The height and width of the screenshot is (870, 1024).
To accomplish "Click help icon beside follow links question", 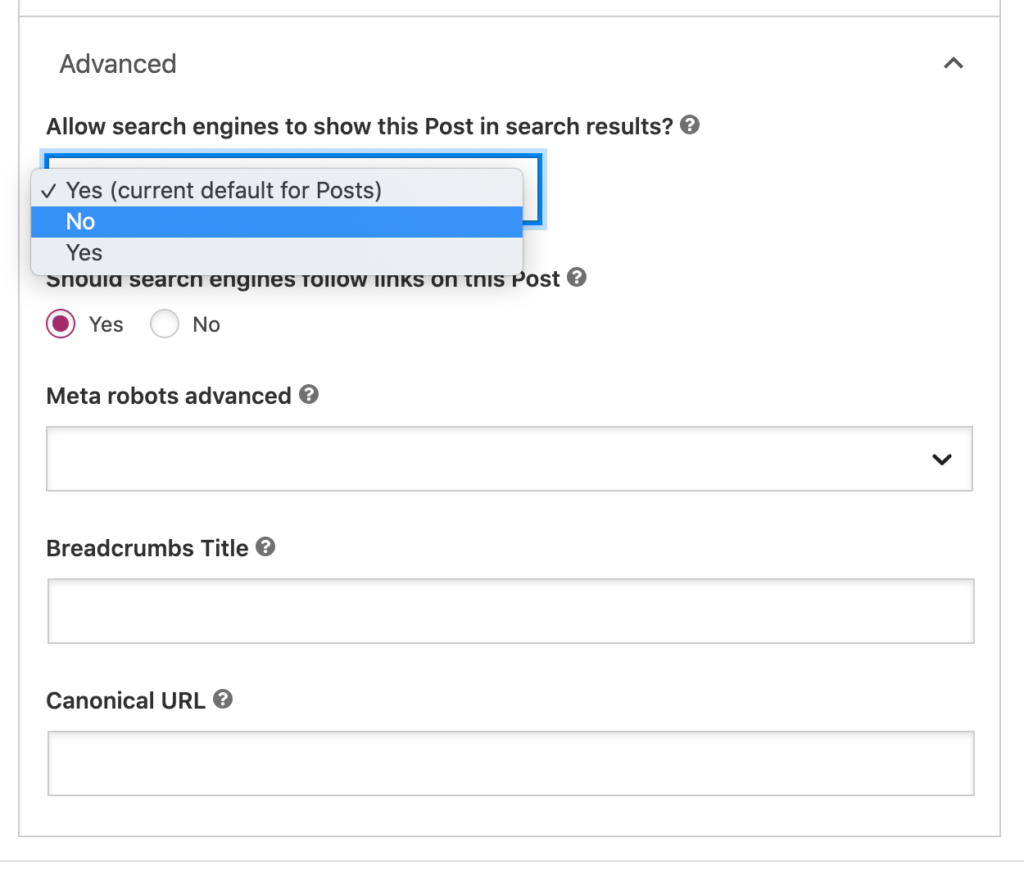I will (577, 278).
